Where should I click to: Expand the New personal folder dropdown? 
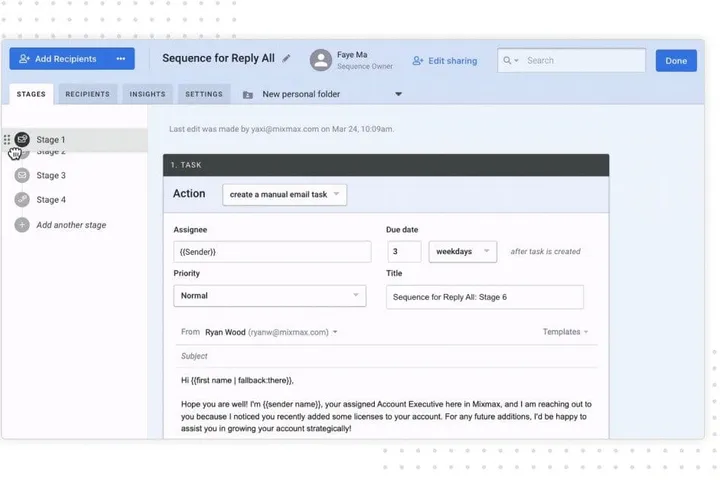pos(399,94)
